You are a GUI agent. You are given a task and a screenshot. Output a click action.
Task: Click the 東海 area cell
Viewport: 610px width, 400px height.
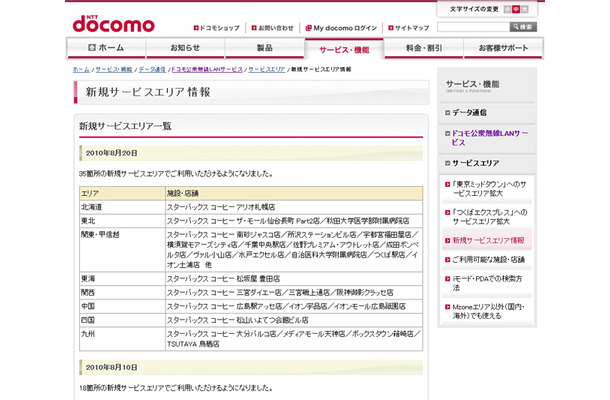point(123,279)
